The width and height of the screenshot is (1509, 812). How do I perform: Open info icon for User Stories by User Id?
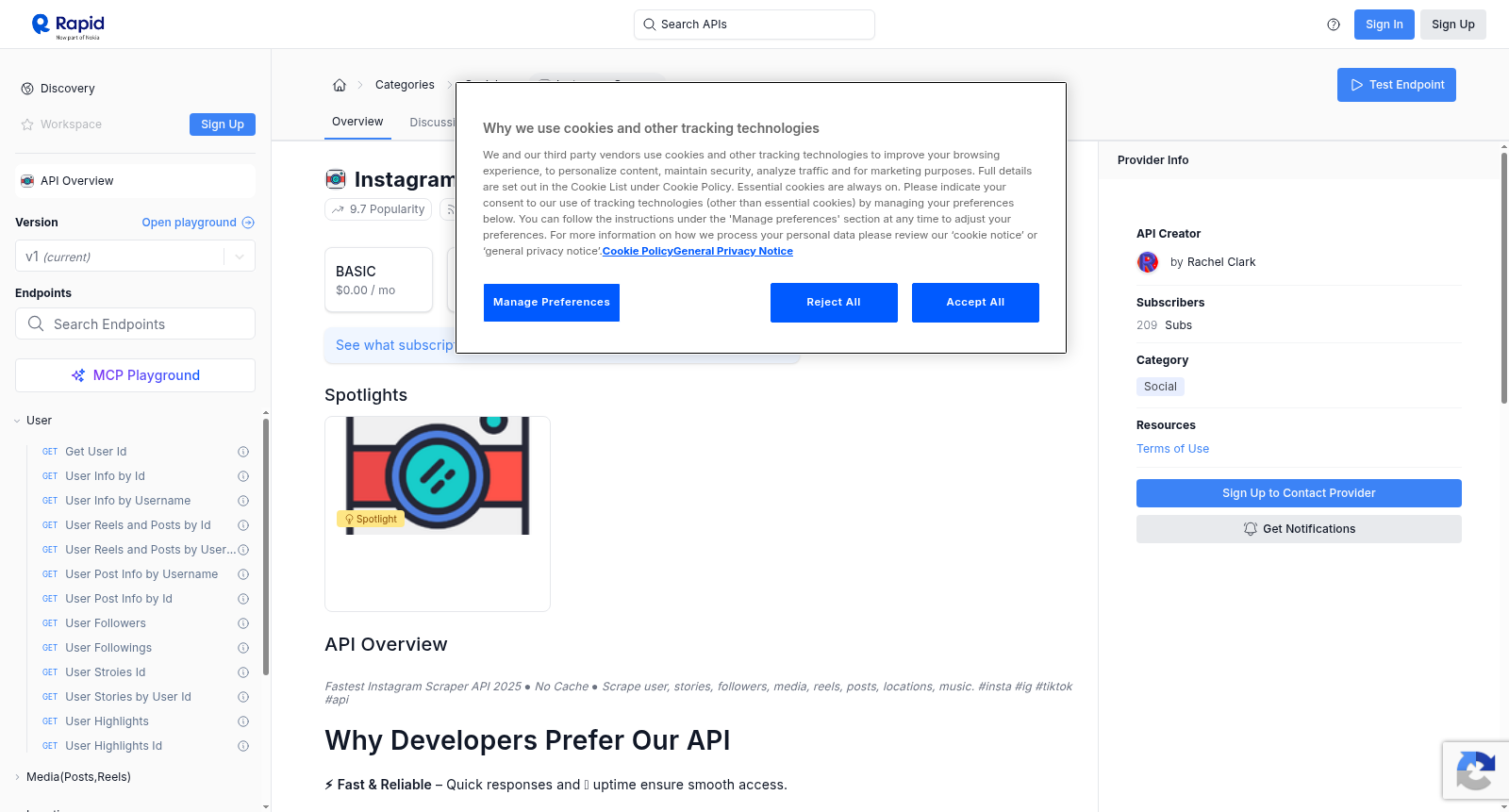point(243,697)
